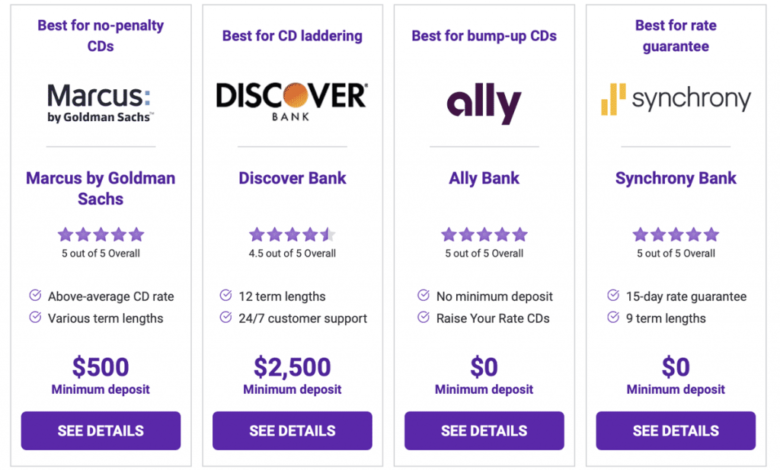780x470 pixels.
Task: Open the Synchrony Bank title link
Action: click(676, 178)
